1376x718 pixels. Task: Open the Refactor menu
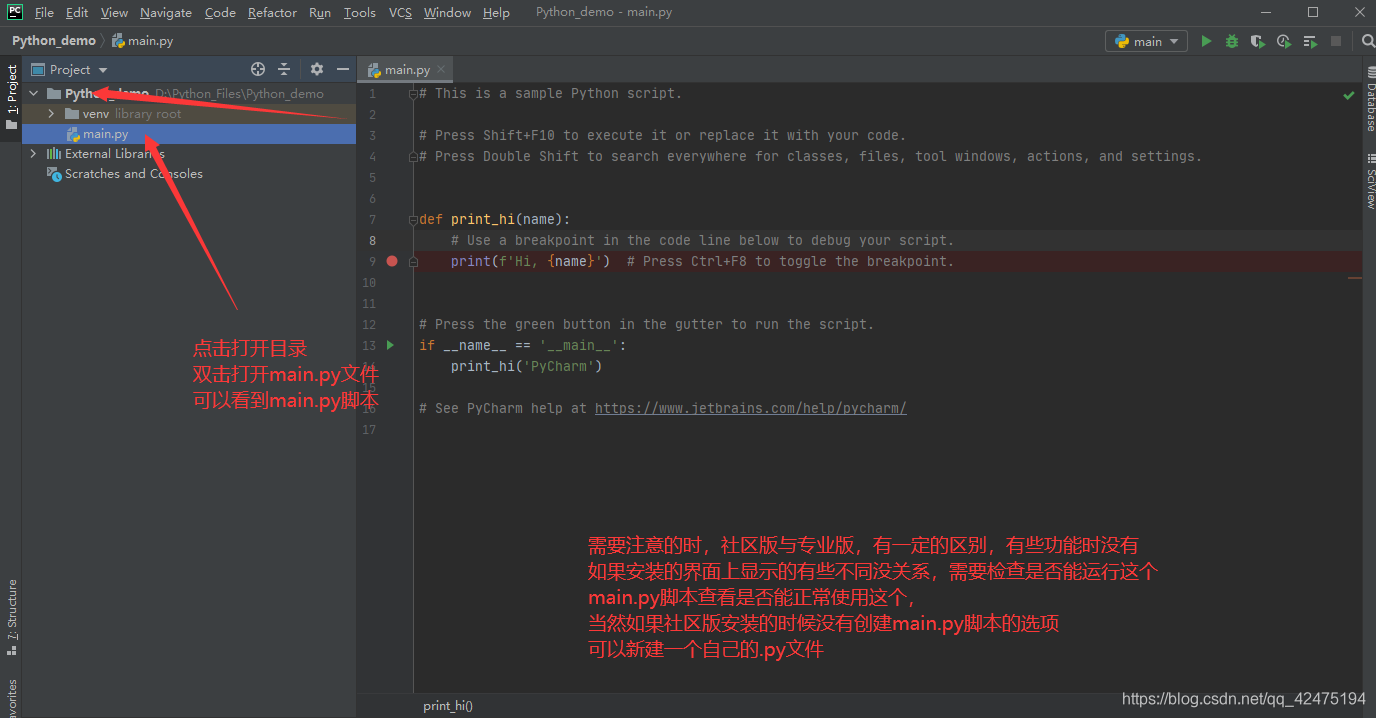(272, 12)
